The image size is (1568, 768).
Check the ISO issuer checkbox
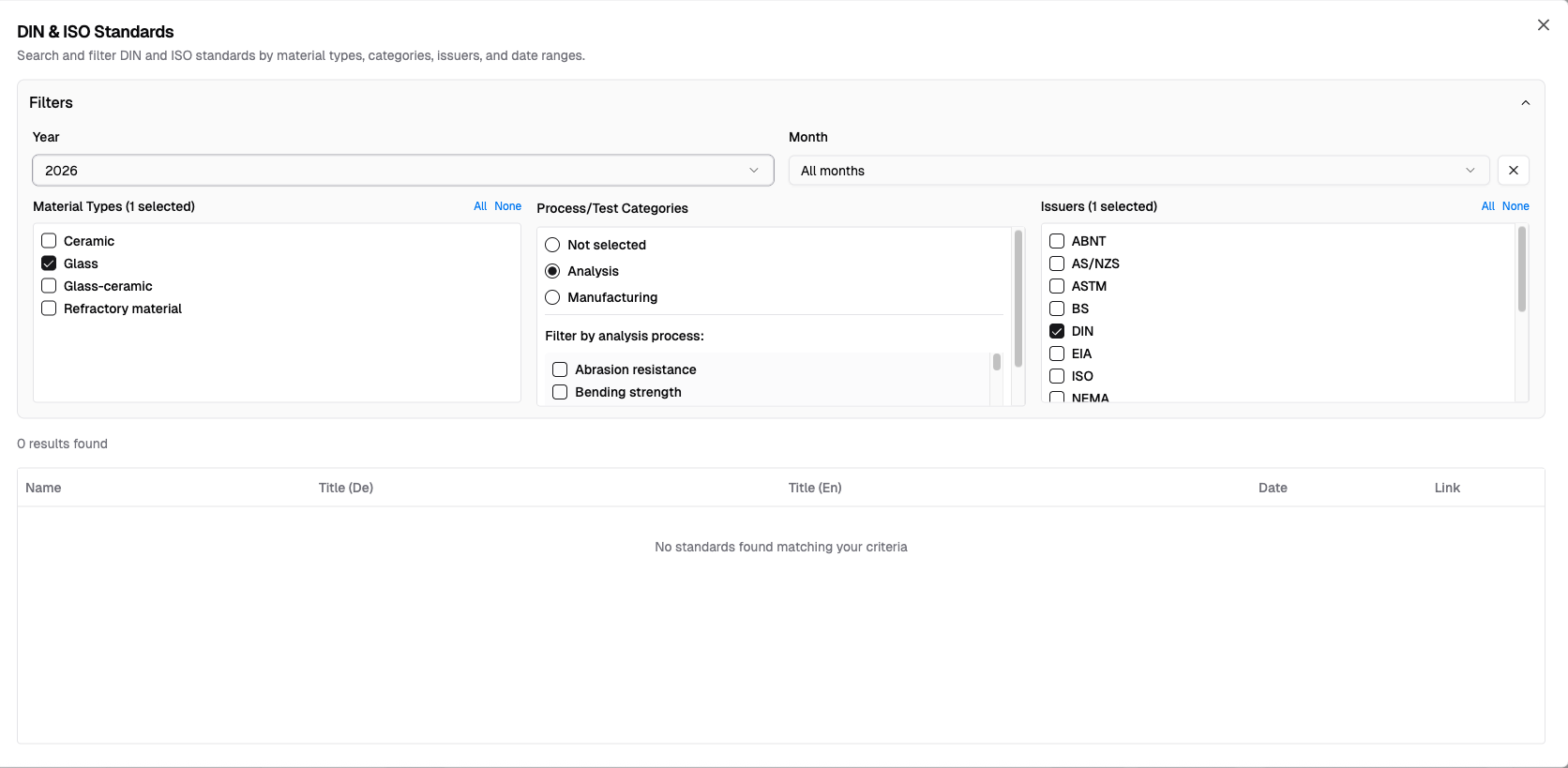[x=1057, y=376]
